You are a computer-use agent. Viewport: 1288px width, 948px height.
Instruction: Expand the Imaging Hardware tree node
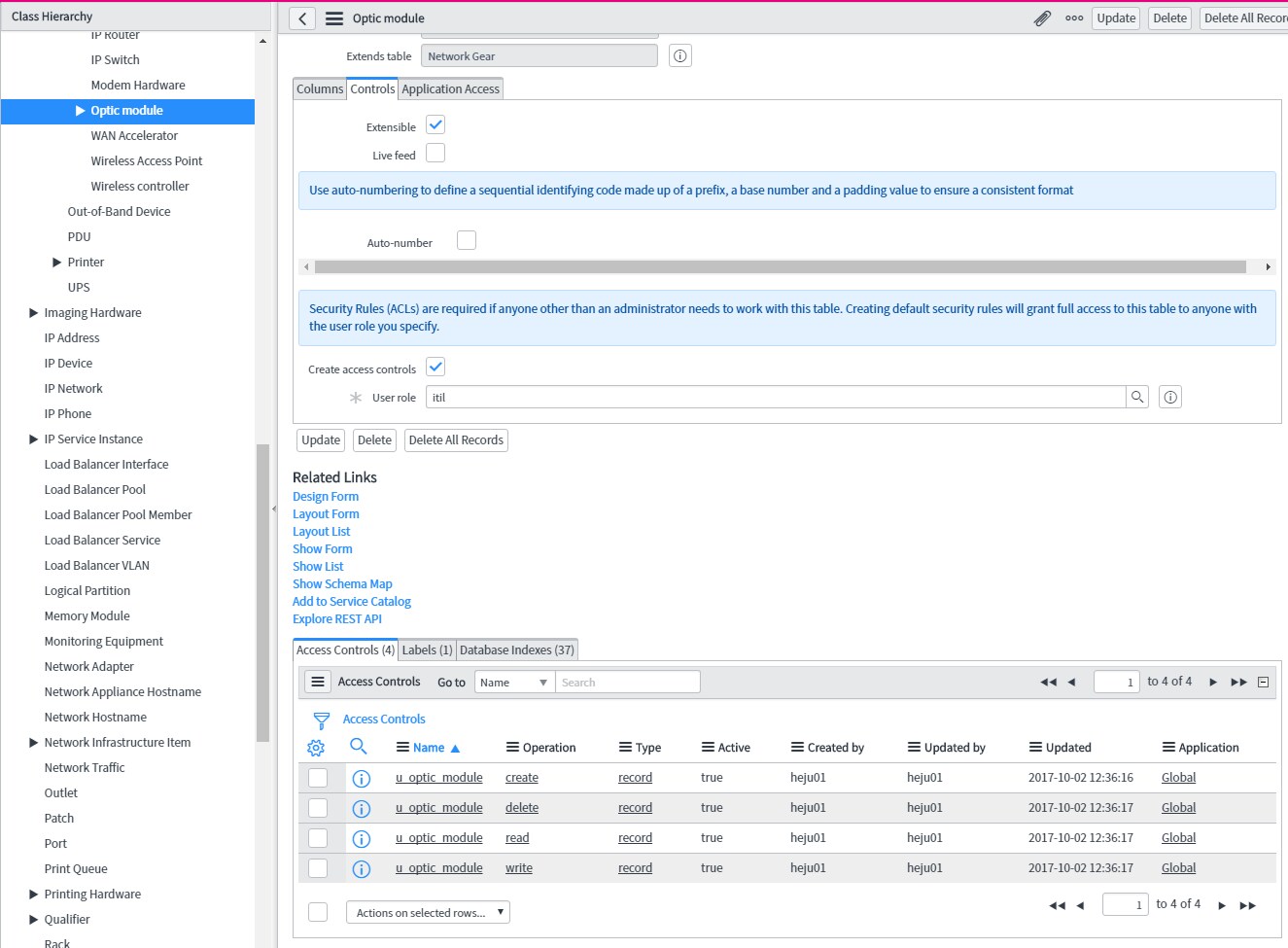click(x=34, y=313)
